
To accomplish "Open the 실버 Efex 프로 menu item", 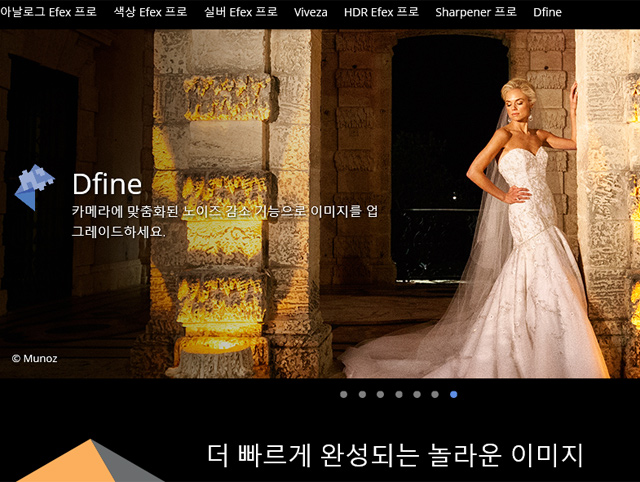I will click(241, 12).
